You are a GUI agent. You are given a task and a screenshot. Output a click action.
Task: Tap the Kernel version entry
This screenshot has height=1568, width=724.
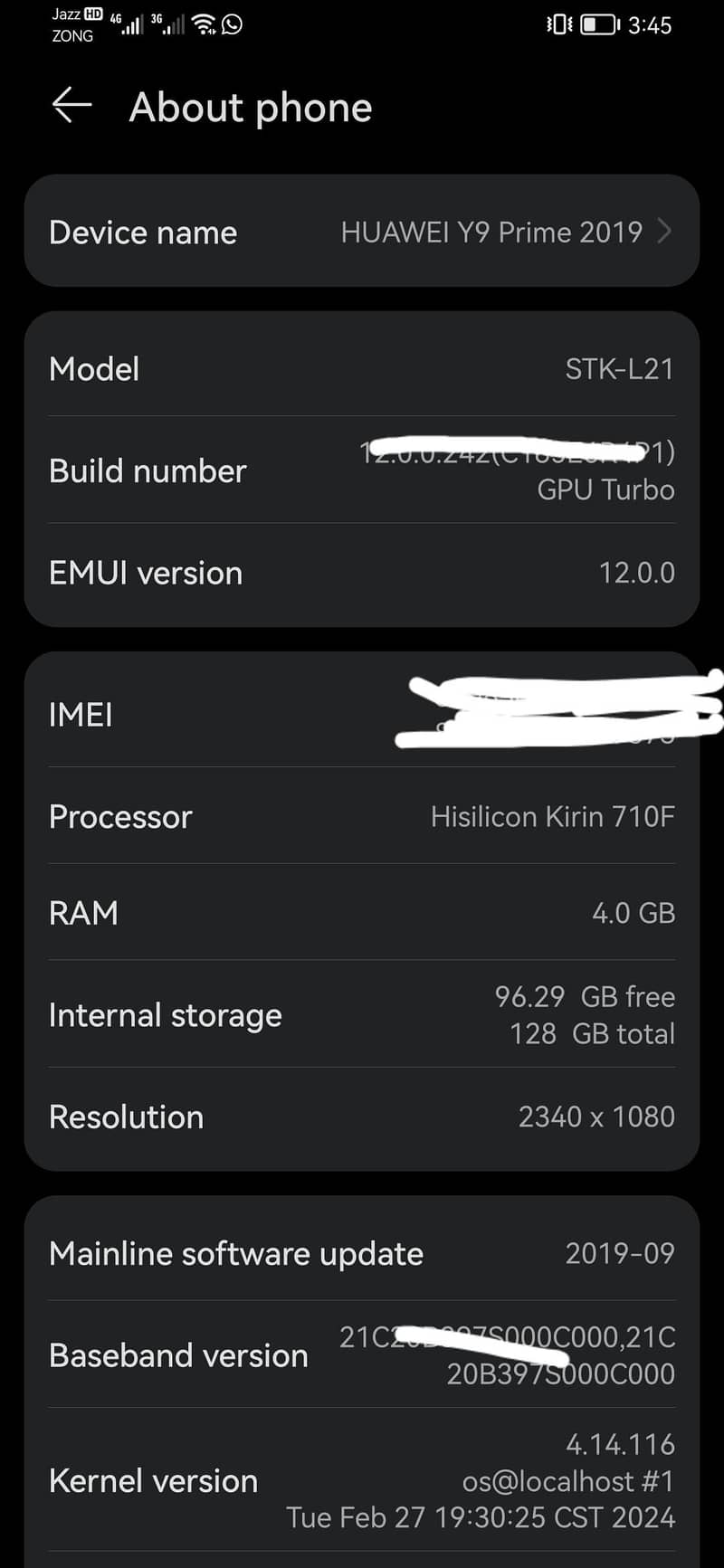click(x=362, y=1480)
